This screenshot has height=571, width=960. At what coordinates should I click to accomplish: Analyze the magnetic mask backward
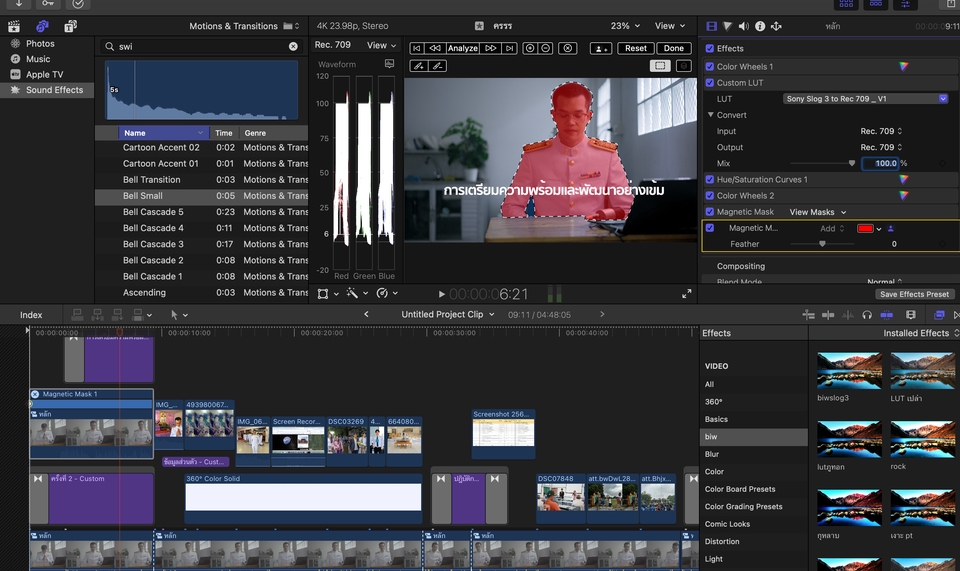(435, 48)
